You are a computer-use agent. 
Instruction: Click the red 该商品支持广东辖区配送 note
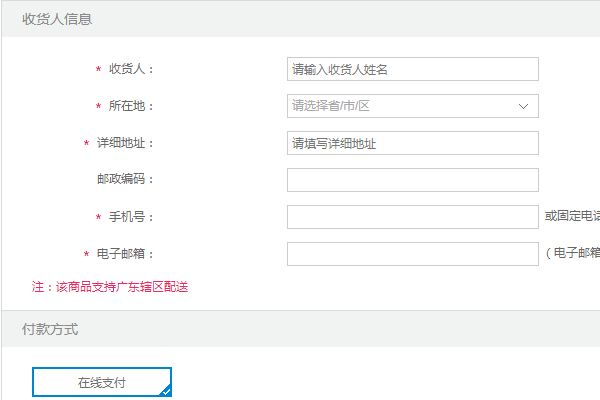[x=122, y=287]
